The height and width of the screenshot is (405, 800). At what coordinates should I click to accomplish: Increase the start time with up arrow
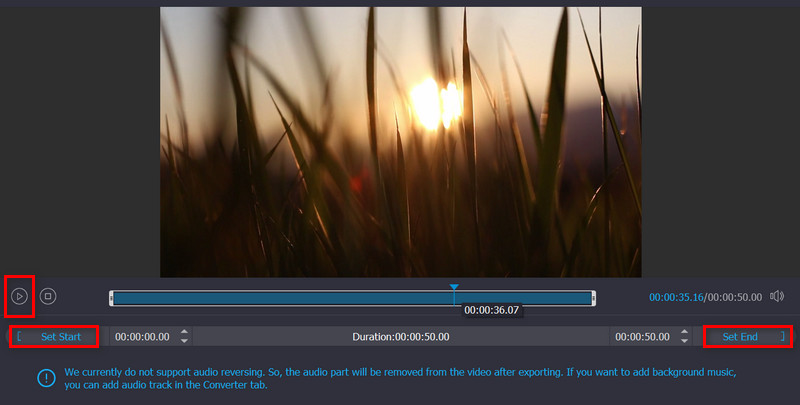(x=184, y=332)
